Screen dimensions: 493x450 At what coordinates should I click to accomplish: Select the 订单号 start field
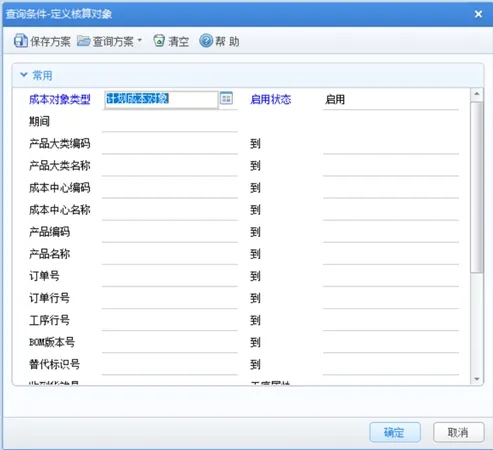170,277
